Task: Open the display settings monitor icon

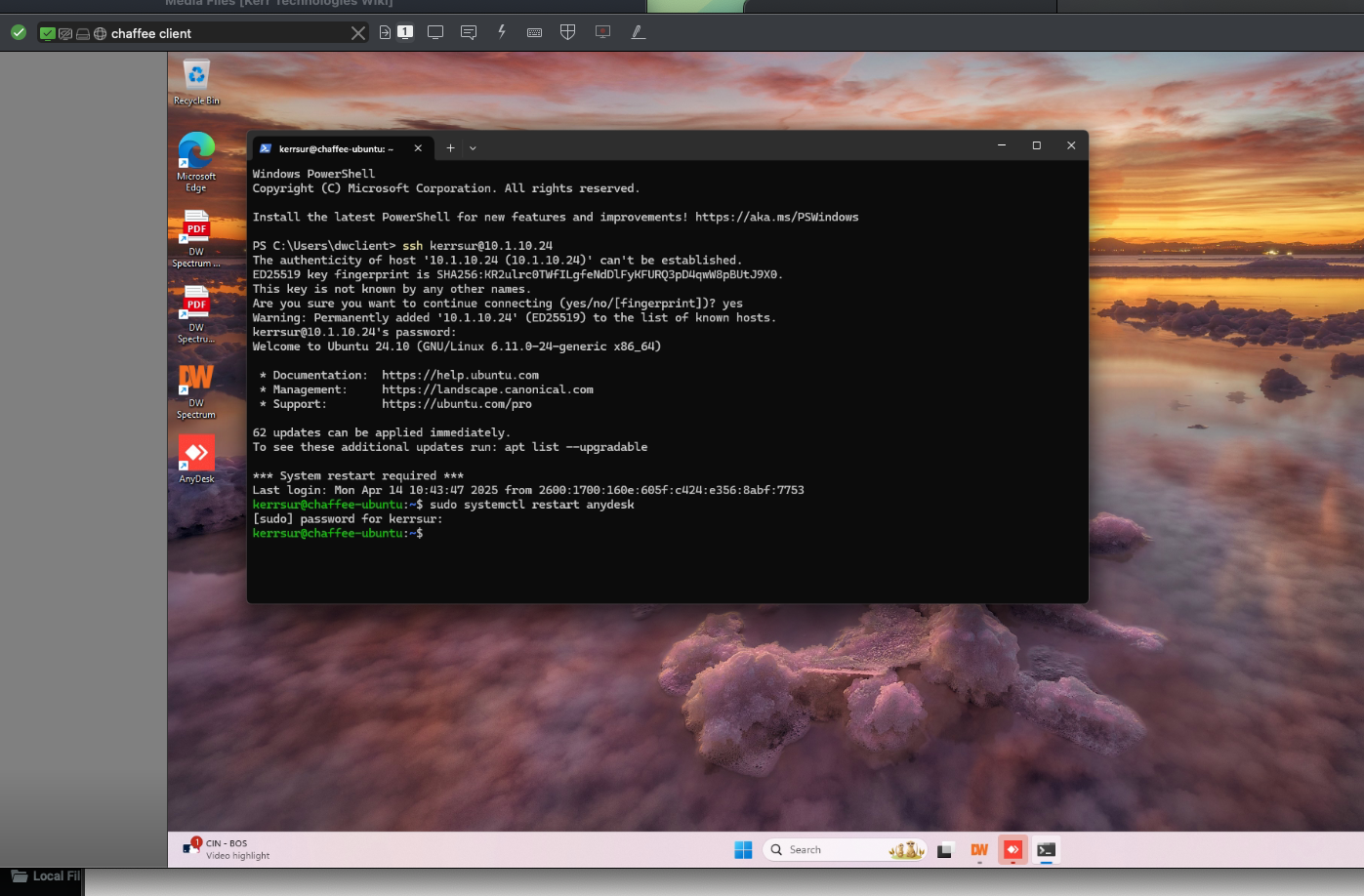Action: [435, 32]
